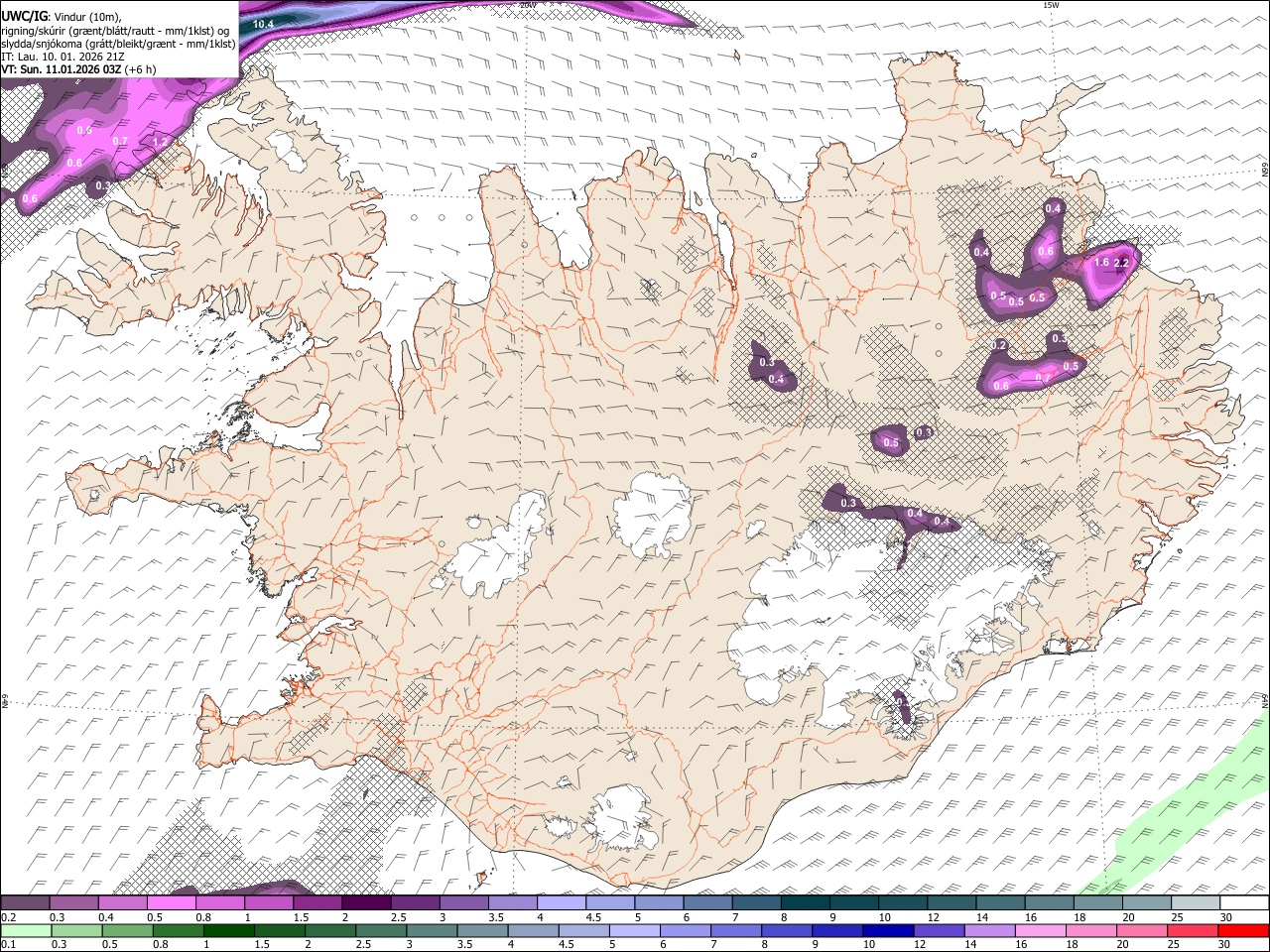Pick lower legend row swatch labeled 2.5
Image resolution: width=1270 pixels, height=952 pixels.
381,930
